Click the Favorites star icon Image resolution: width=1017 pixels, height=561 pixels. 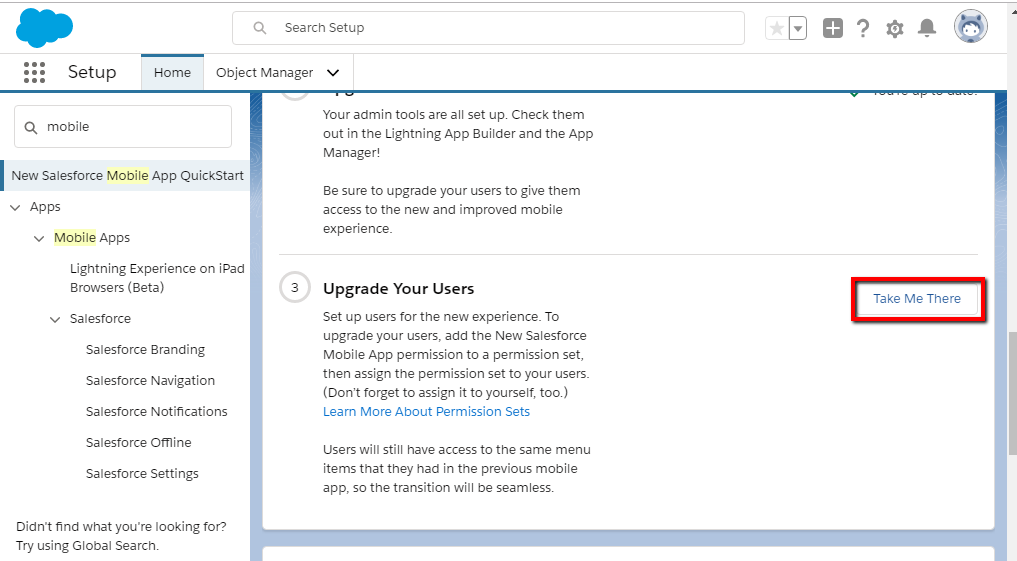click(x=777, y=29)
